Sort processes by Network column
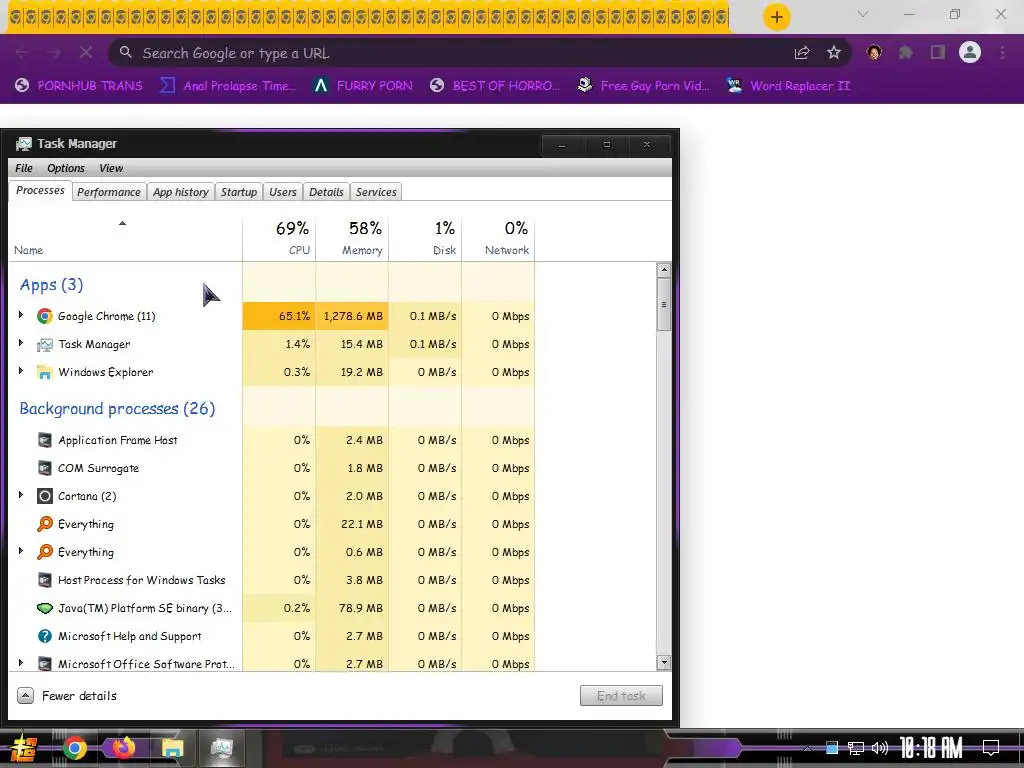The width and height of the screenshot is (1024, 768). [x=498, y=238]
